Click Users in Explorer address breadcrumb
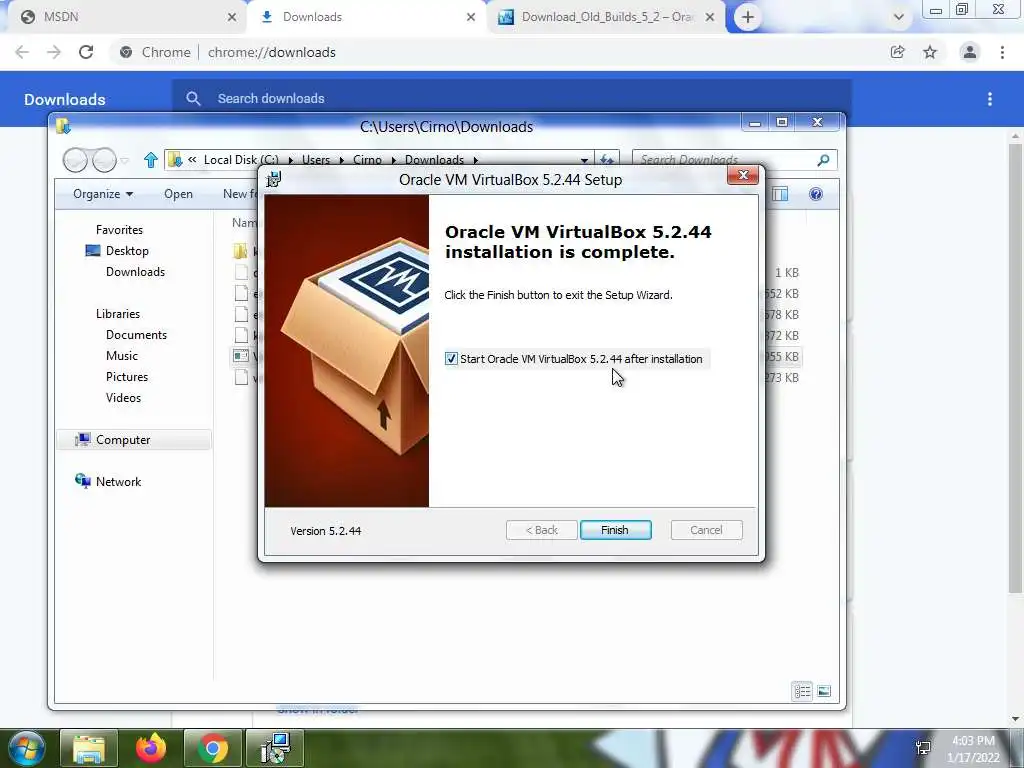Image resolution: width=1024 pixels, height=768 pixels. point(315,160)
